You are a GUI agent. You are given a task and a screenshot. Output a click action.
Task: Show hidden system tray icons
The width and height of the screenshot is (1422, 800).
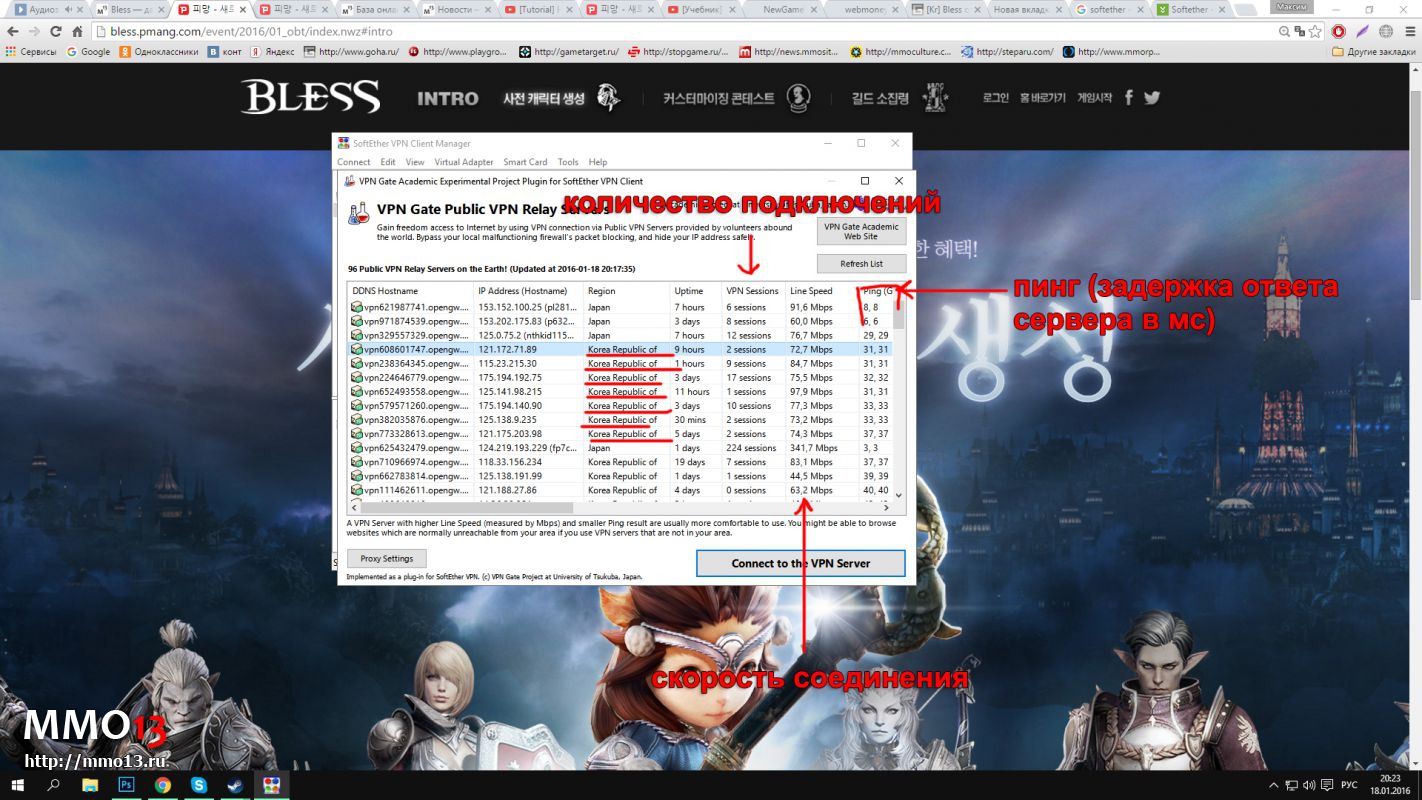pos(1273,785)
